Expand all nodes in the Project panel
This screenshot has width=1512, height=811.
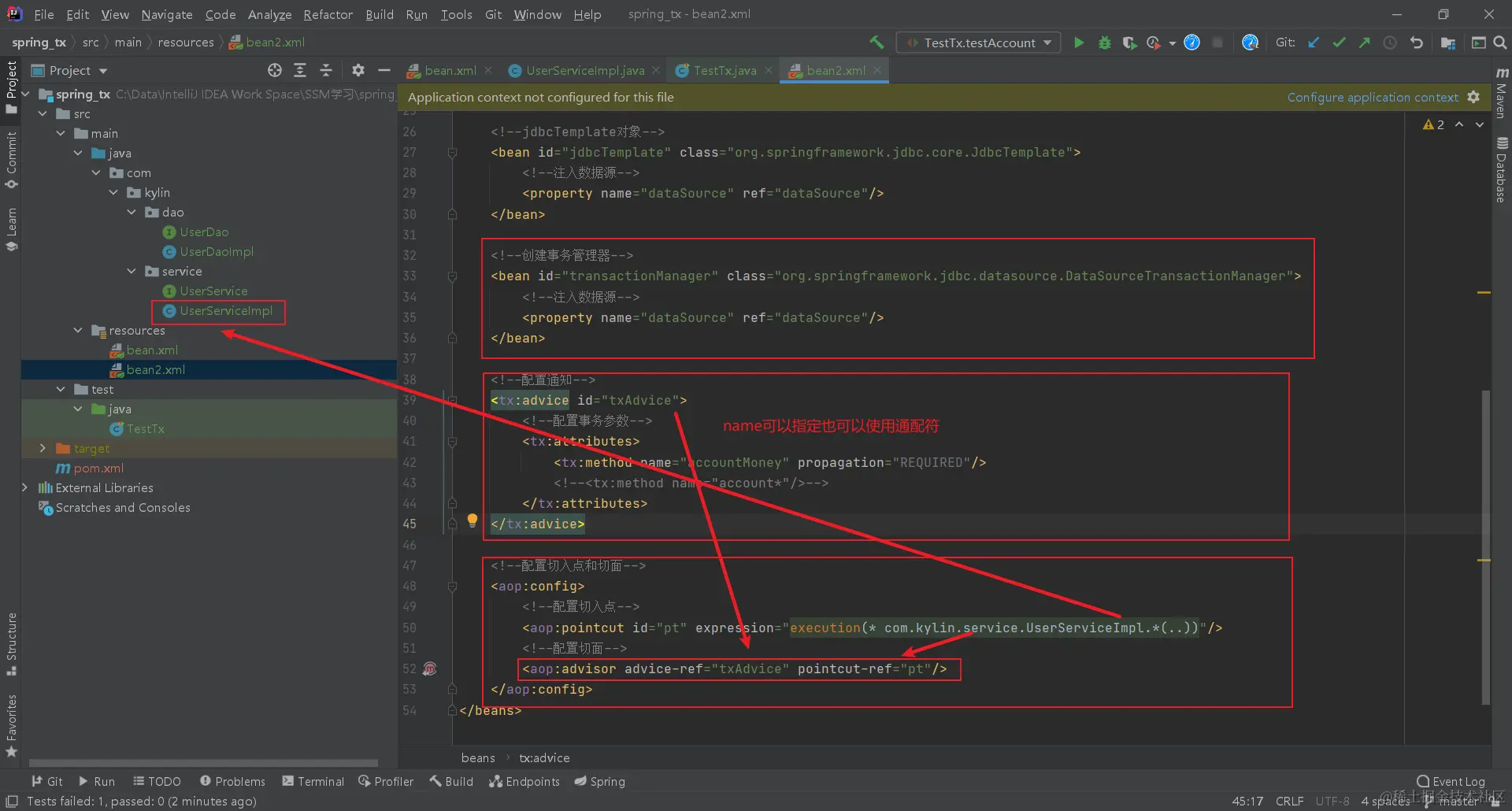click(300, 71)
